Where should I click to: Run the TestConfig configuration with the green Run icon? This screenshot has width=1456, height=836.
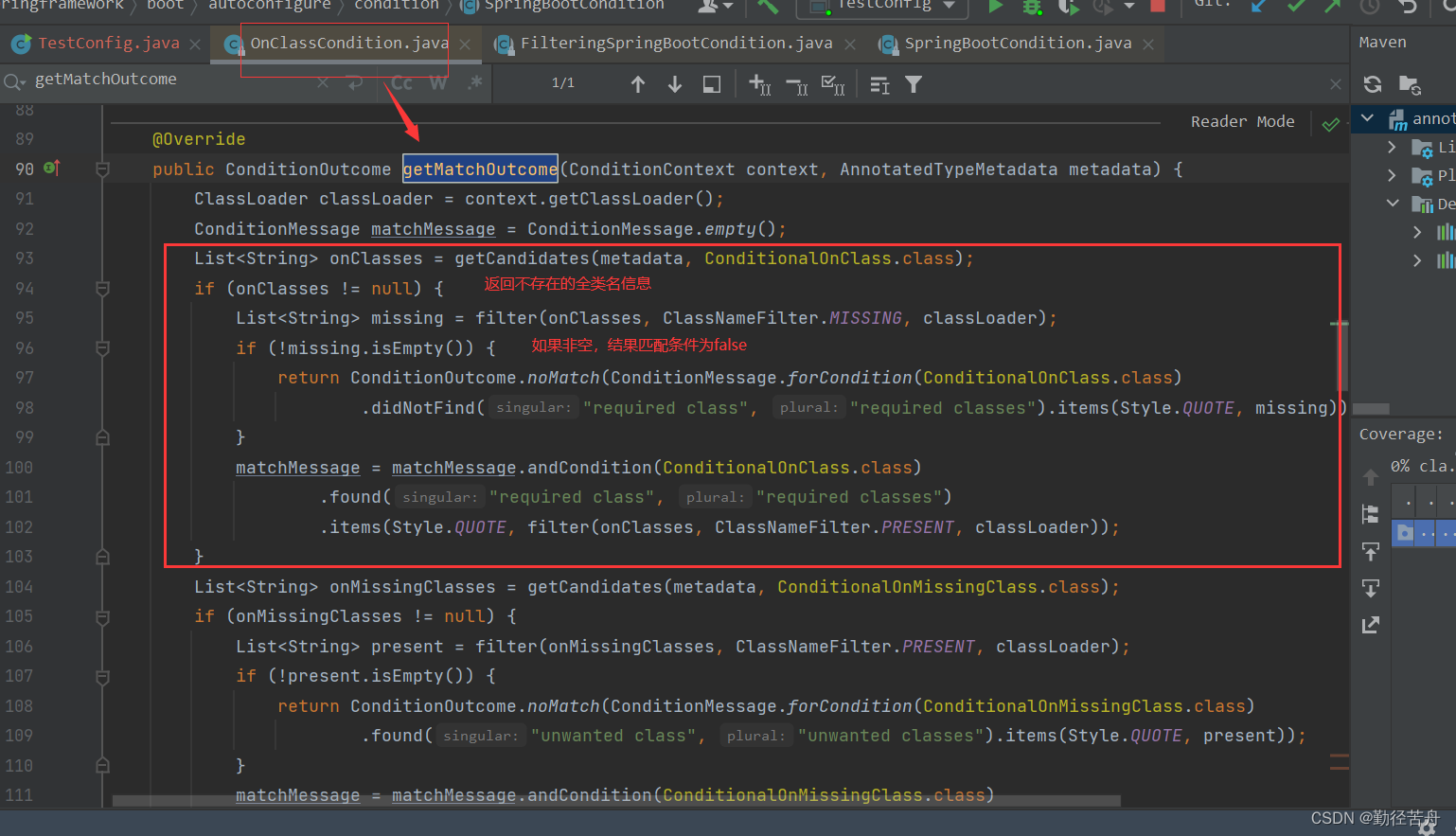click(996, 7)
